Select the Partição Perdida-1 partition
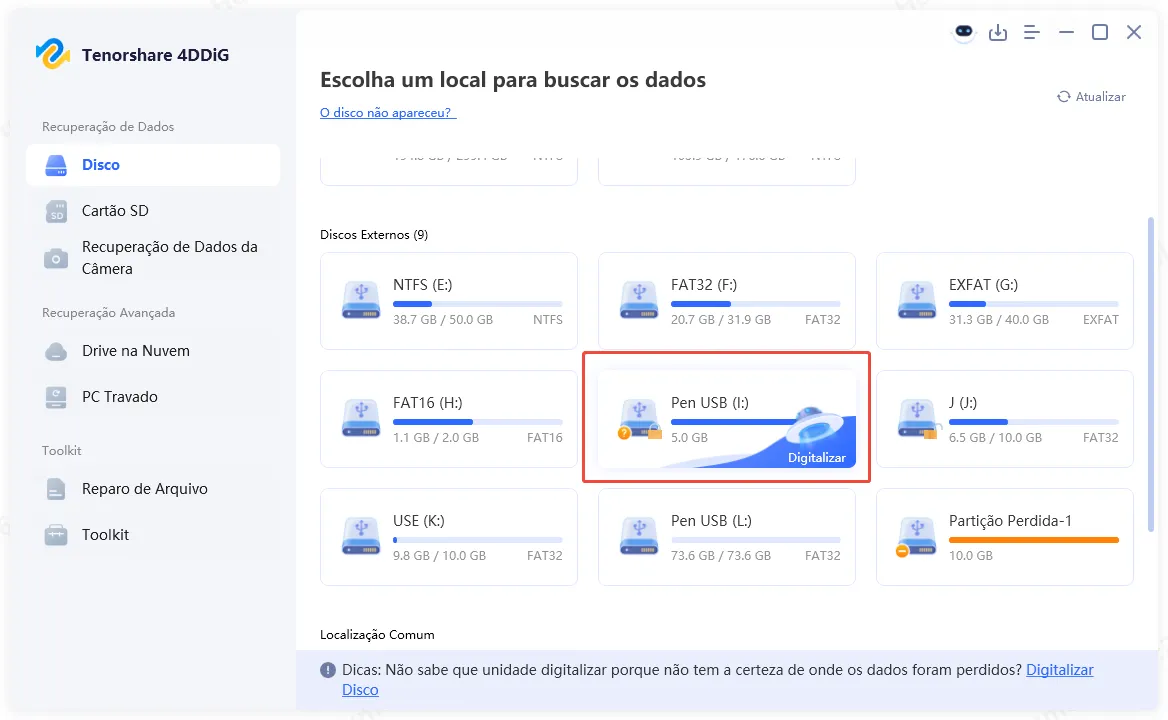The height and width of the screenshot is (720, 1168). [1004, 537]
